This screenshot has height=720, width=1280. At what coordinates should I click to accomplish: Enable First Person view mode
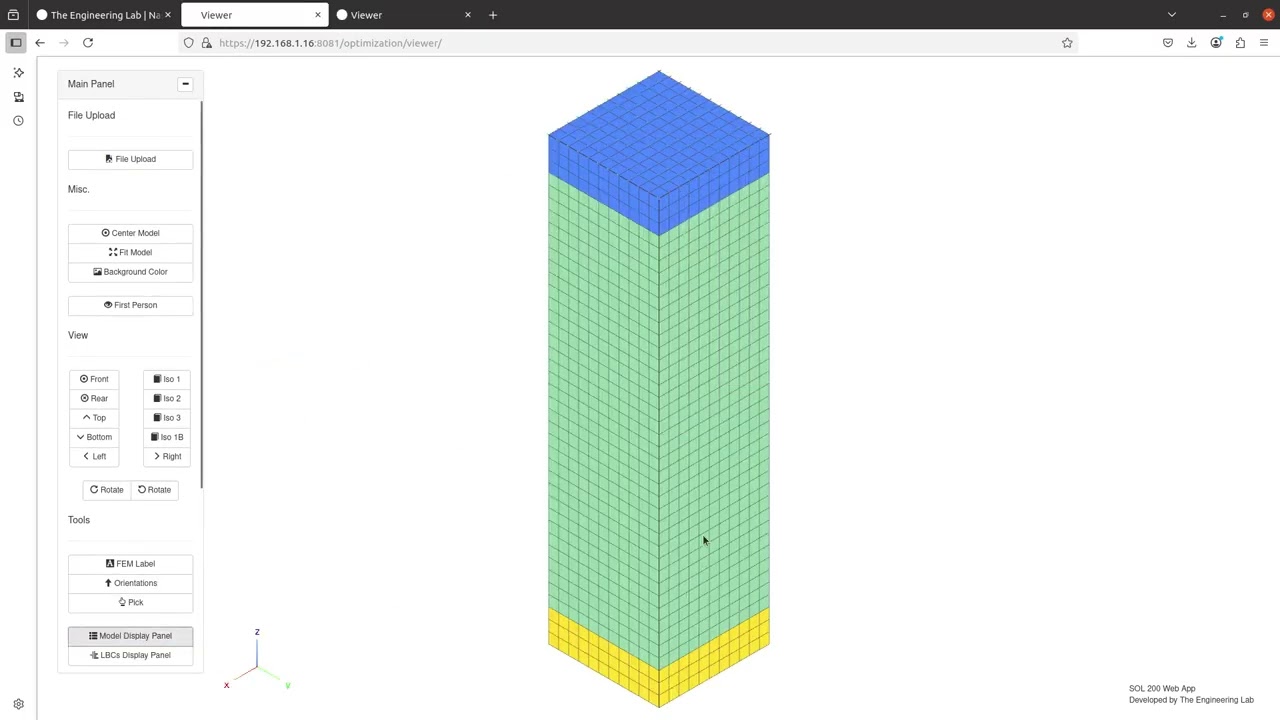[x=130, y=305]
